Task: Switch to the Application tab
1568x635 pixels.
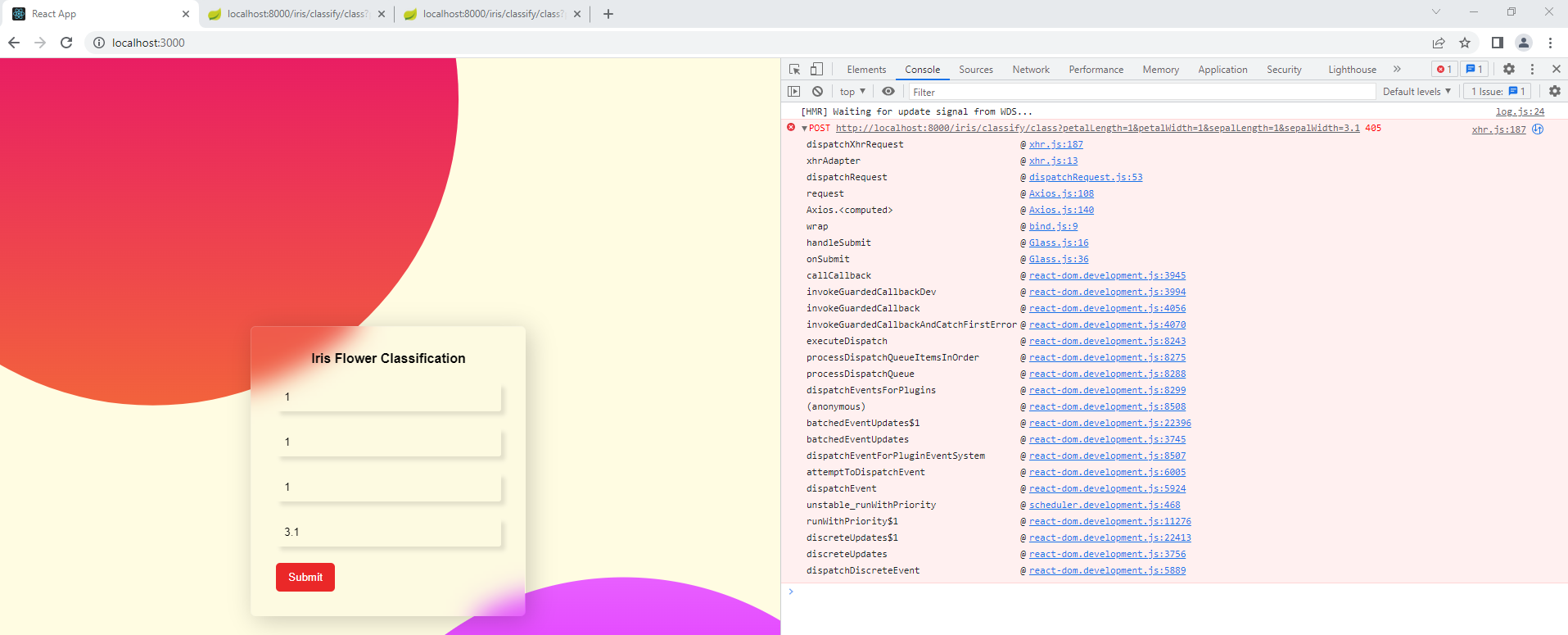Action: 1222,70
